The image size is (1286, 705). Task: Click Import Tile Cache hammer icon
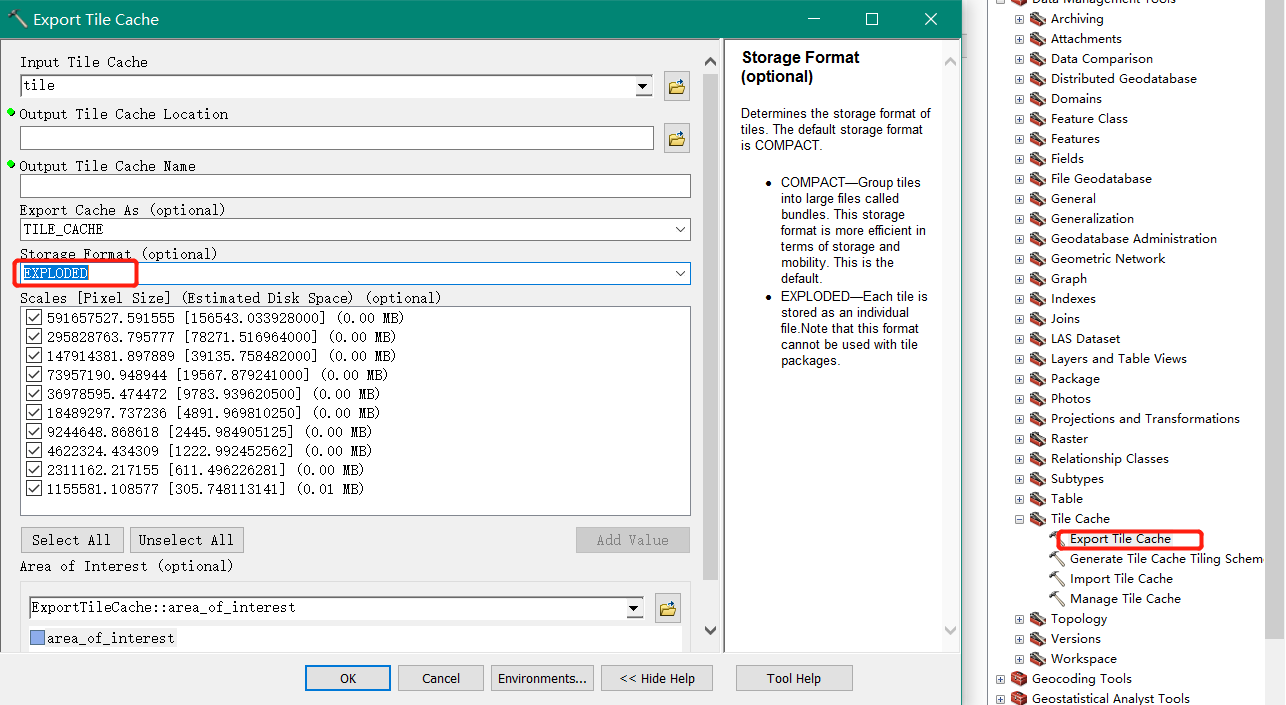pyautogui.click(x=1058, y=579)
